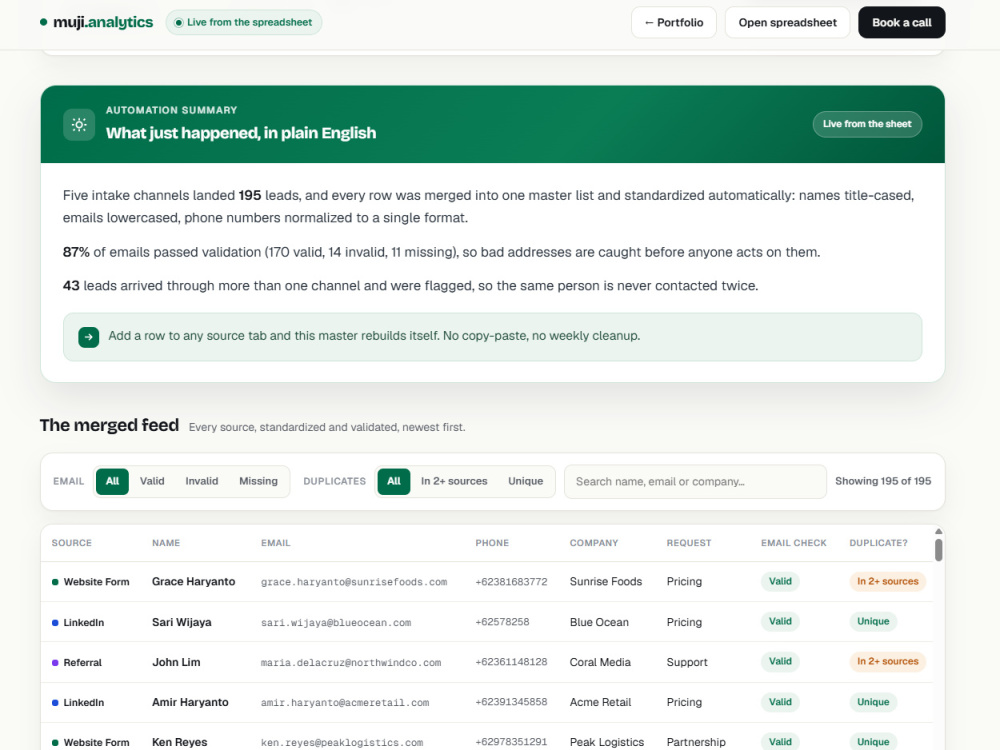This screenshot has height=750, width=1000.
Task: Filter emails by Missing
Action: coord(258,482)
